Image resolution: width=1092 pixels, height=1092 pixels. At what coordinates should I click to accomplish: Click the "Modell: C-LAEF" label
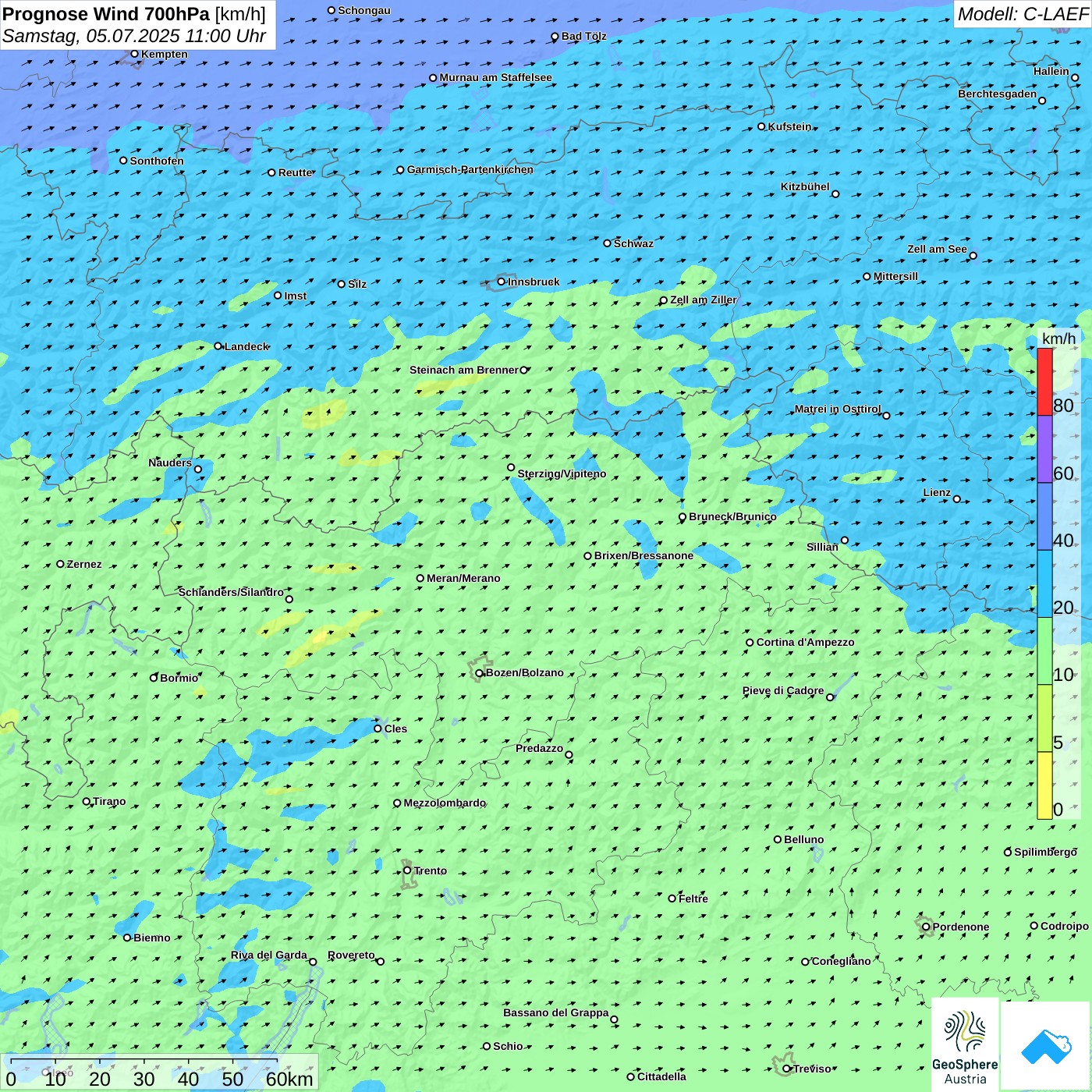coord(1022,14)
